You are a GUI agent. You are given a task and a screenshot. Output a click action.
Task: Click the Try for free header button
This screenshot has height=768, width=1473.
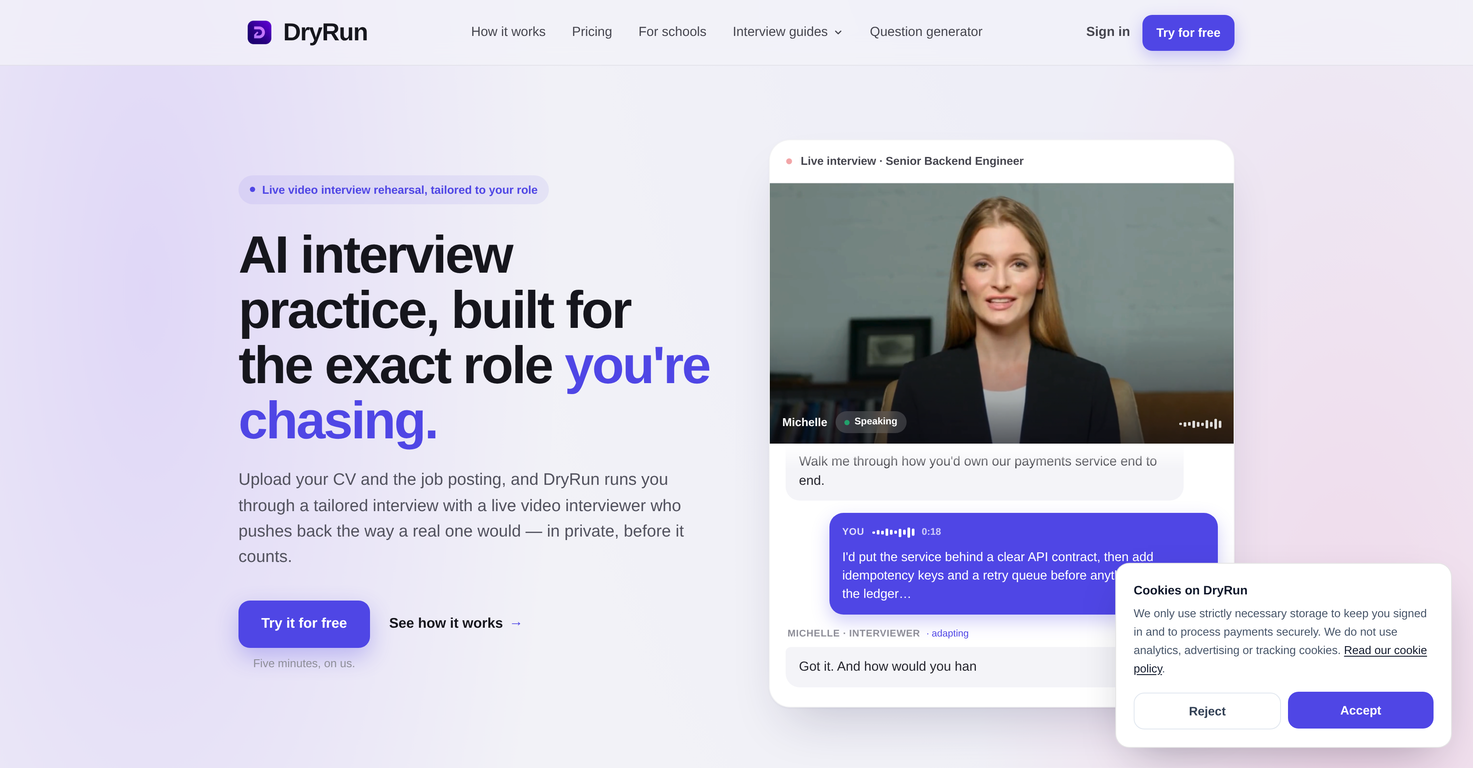(x=1188, y=33)
